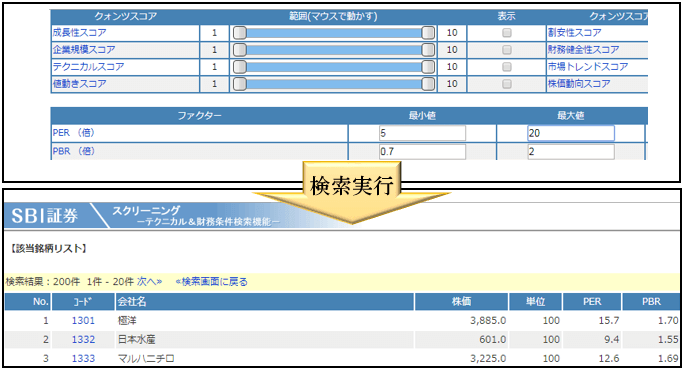Grab the left handle of テクニカルスコア slider
The height and width of the screenshot is (373, 684).
coord(239,67)
